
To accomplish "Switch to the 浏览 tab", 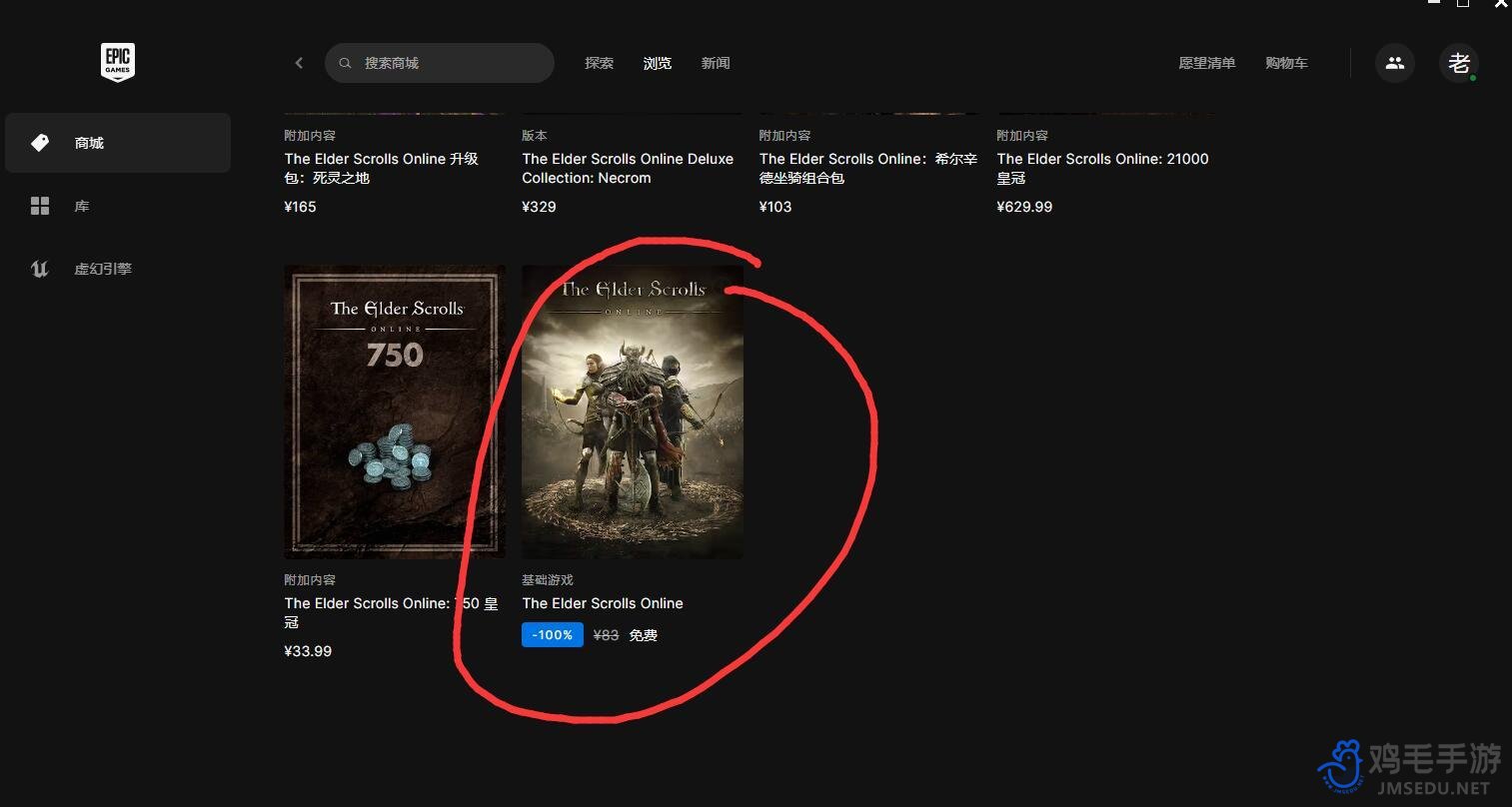I will [x=658, y=63].
